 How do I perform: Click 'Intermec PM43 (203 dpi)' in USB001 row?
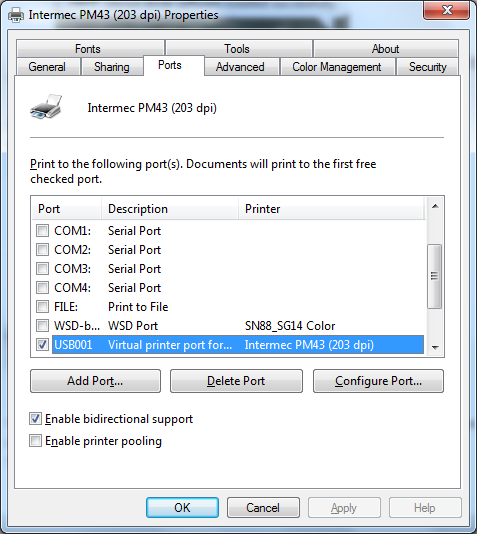click(x=309, y=345)
